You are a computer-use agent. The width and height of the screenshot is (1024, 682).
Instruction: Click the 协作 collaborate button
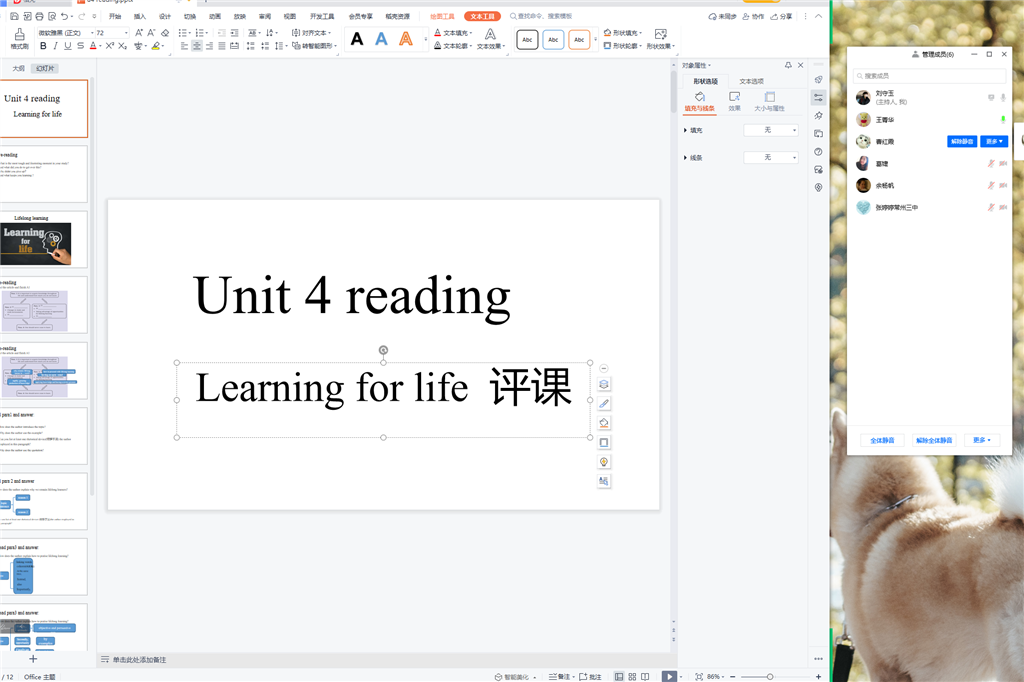pyautogui.click(x=753, y=16)
